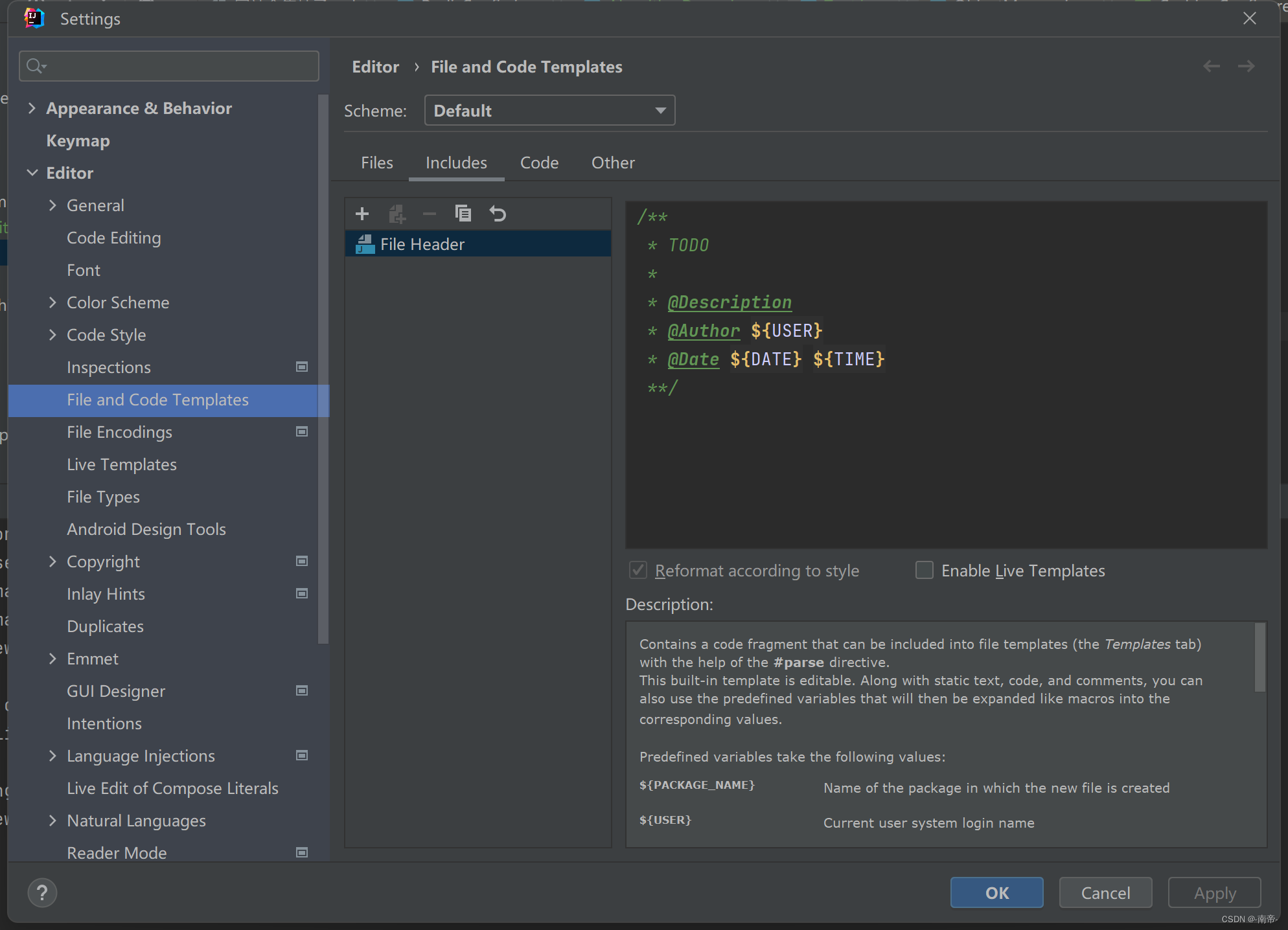This screenshot has width=1288, height=930.
Task: Click project-level icon beside Inlay Hints
Action: [302, 594]
